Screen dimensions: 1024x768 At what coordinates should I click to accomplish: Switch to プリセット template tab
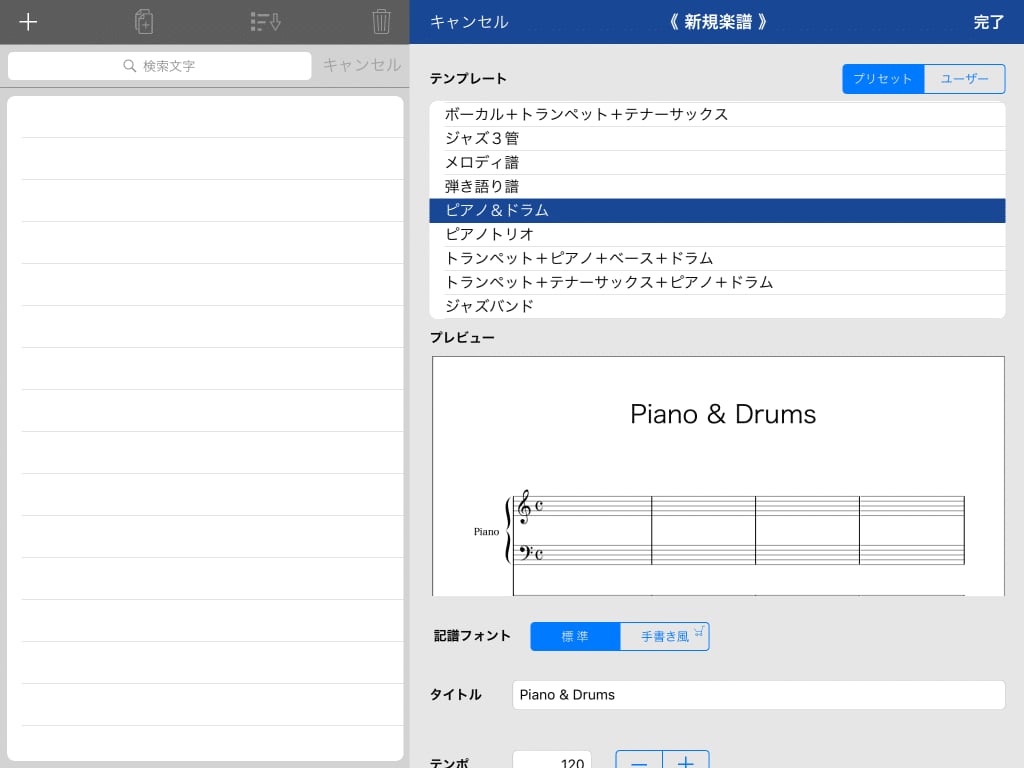pyautogui.click(x=883, y=79)
